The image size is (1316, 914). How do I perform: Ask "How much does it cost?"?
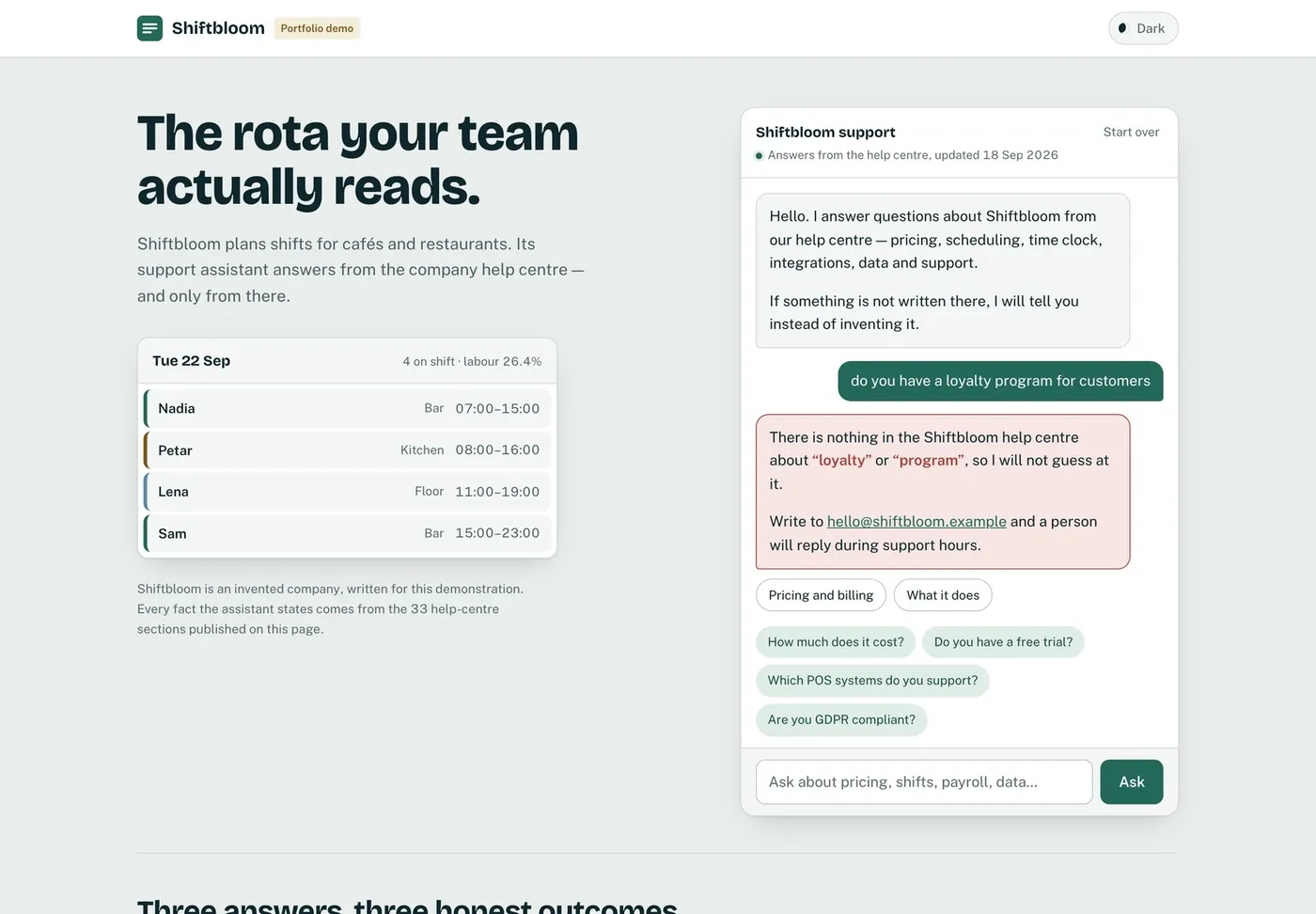point(836,642)
